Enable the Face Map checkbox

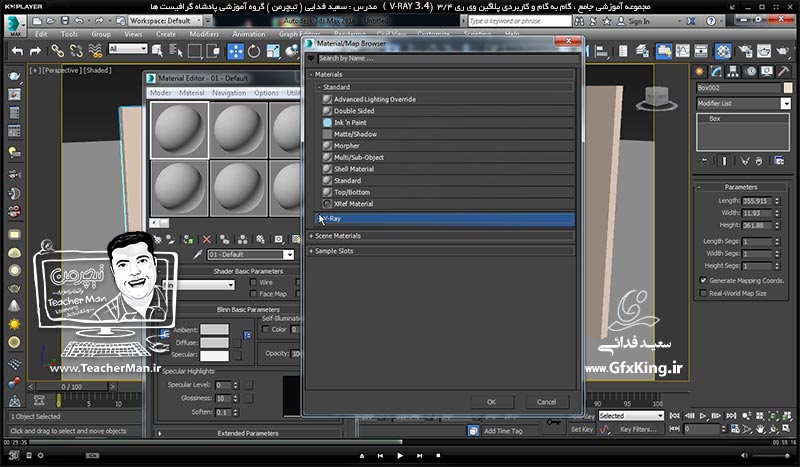pyautogui.click(x=253, y=293)
